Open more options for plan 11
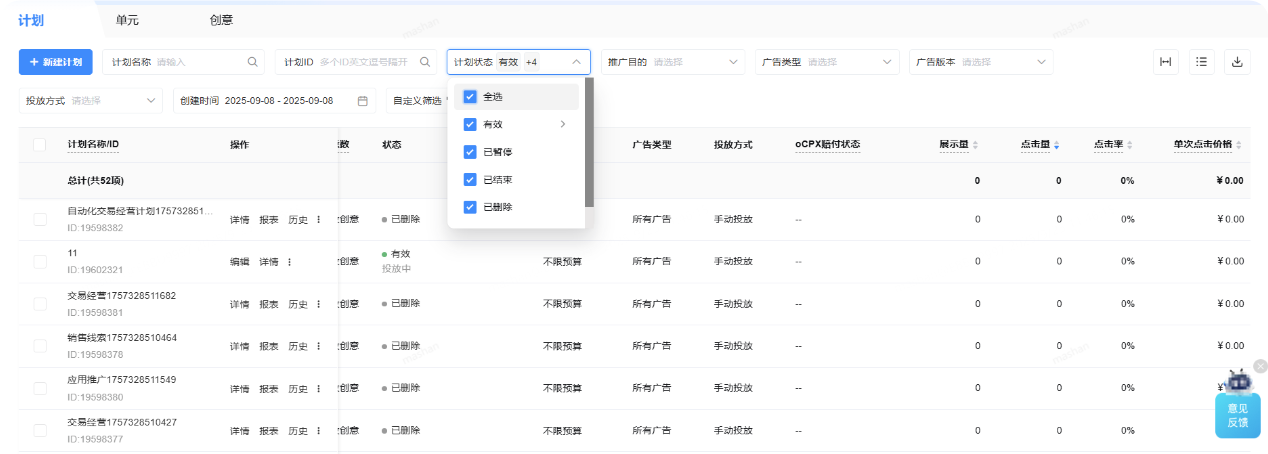Image resolution: width=1268 pixels, height=454 pixels. (290, 262)
